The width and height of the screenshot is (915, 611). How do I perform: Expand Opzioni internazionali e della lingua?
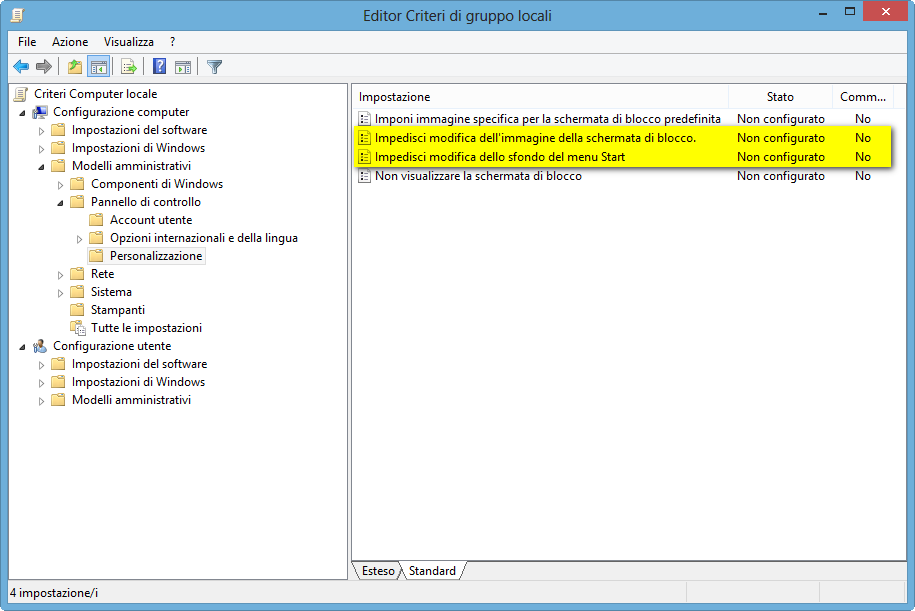click(79, 239)
